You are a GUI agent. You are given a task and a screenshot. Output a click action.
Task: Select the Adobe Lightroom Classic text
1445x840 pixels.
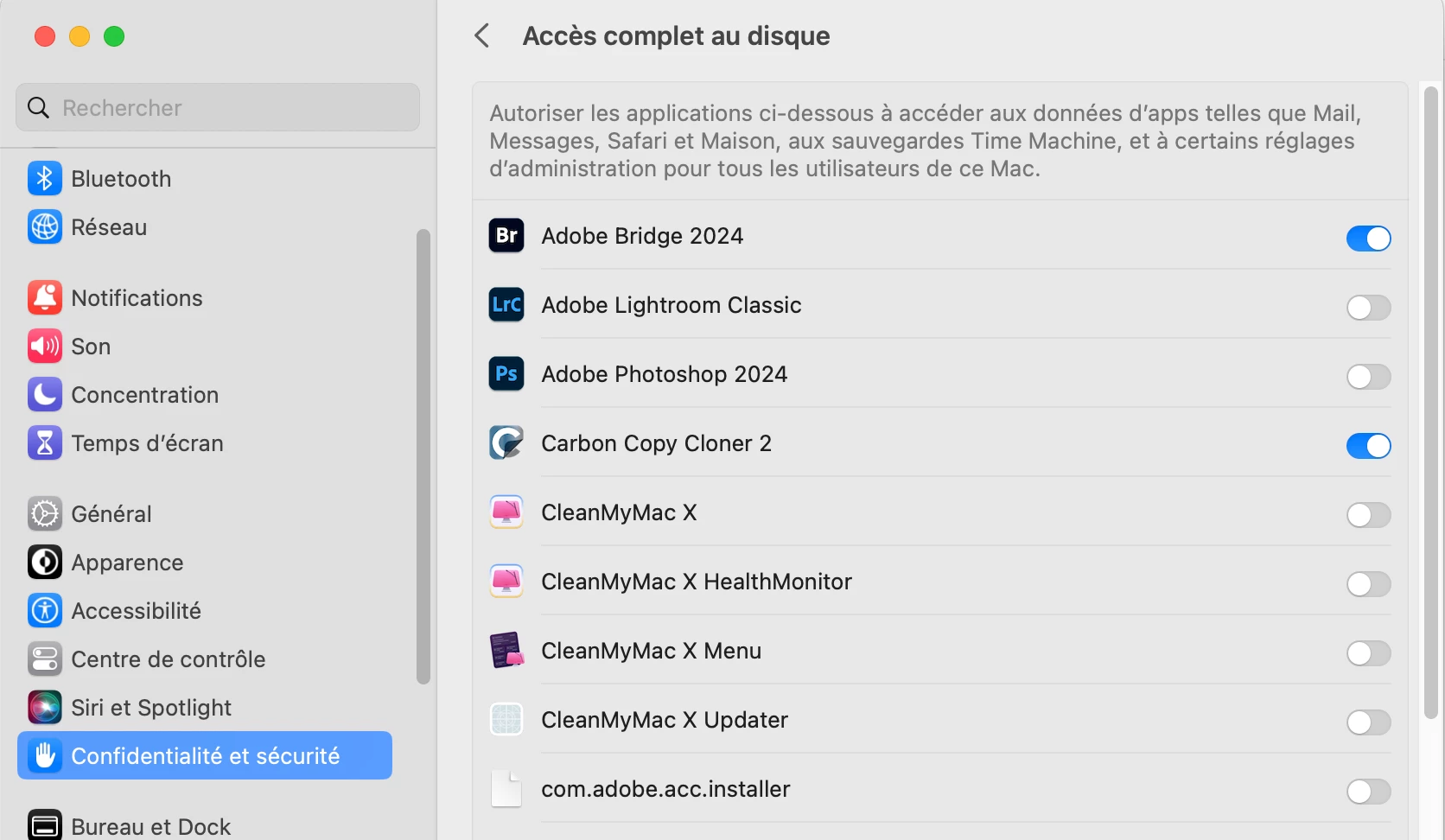pos(672,305)
